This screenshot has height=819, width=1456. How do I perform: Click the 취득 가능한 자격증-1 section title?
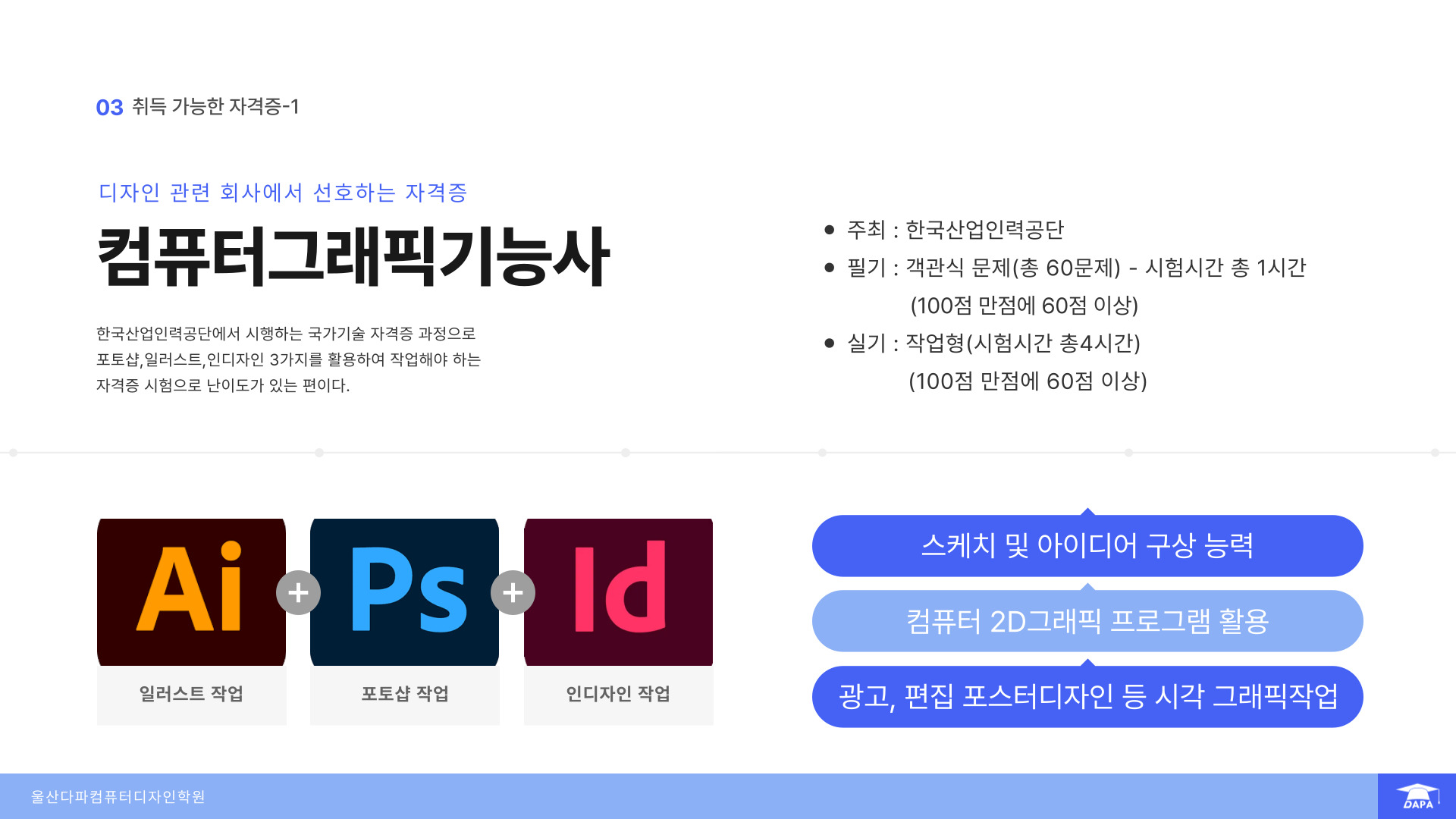click(x=215, y=106)
